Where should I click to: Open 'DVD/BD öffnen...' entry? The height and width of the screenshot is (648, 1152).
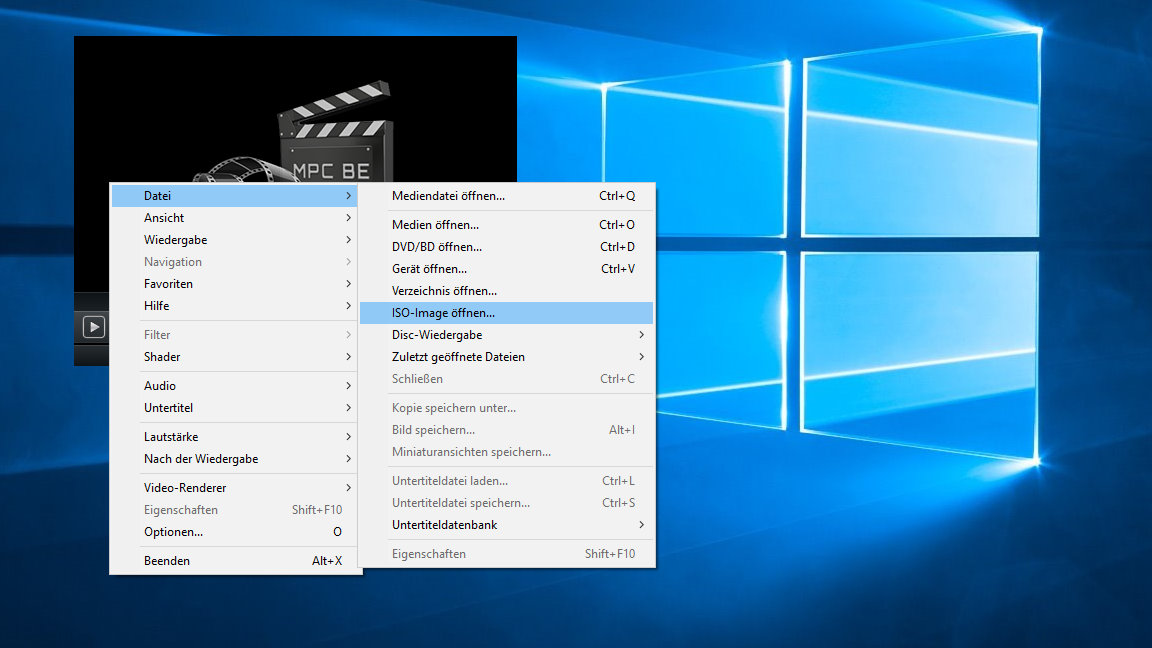click(436, 247)
